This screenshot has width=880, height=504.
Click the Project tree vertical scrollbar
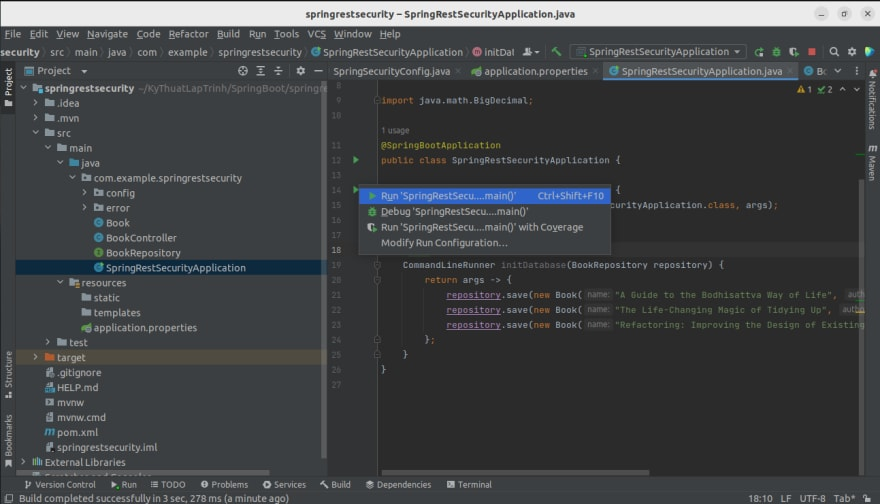[x=323, y=269]
